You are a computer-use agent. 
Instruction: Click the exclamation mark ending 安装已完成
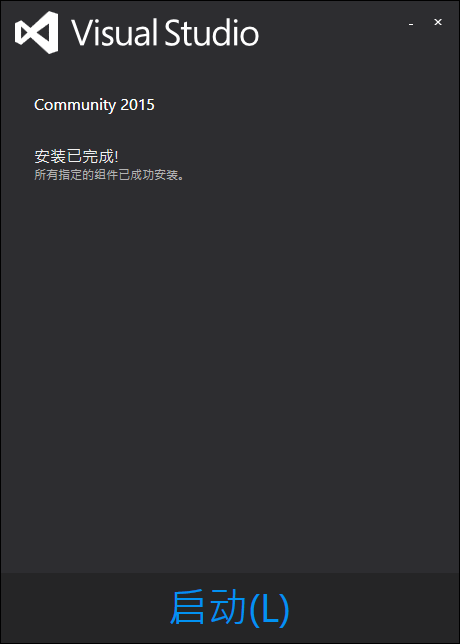click(117, 156)
